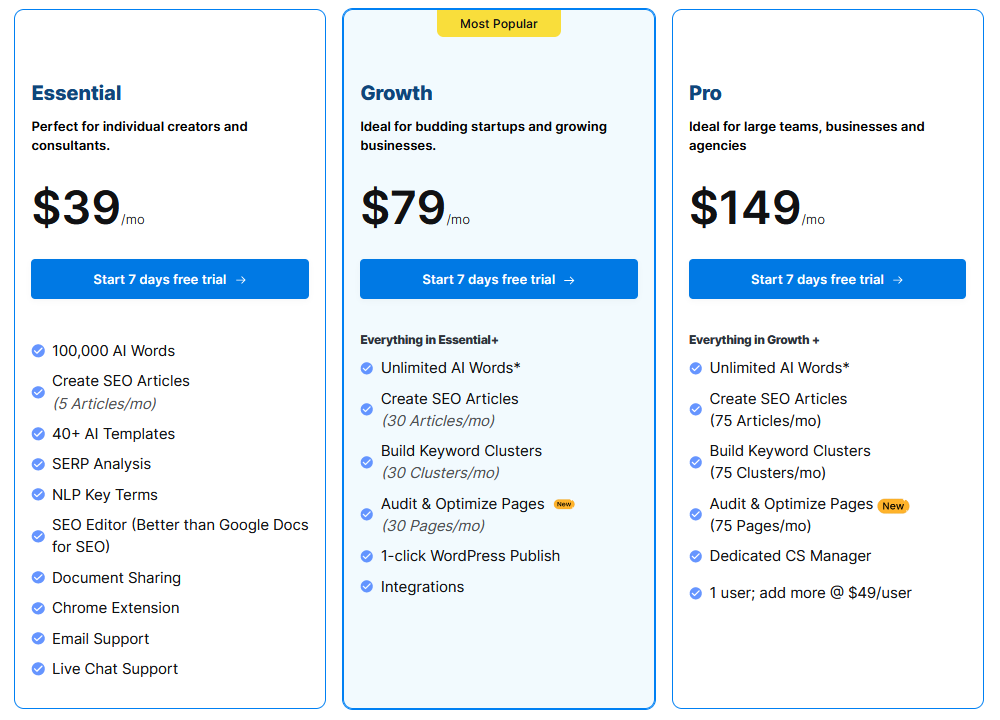Viewport: 1000px width, 720px height.
Task: Click the checkmark beside Integrations
Action: tap(367, 587)
